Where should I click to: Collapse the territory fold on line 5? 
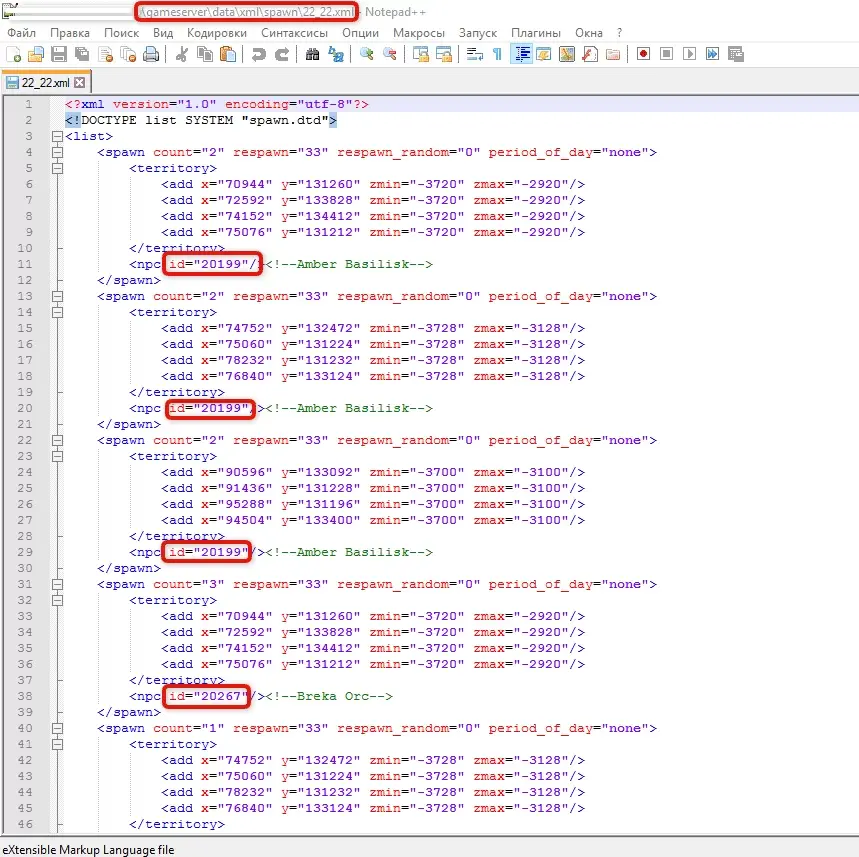[x=57, y=168]
